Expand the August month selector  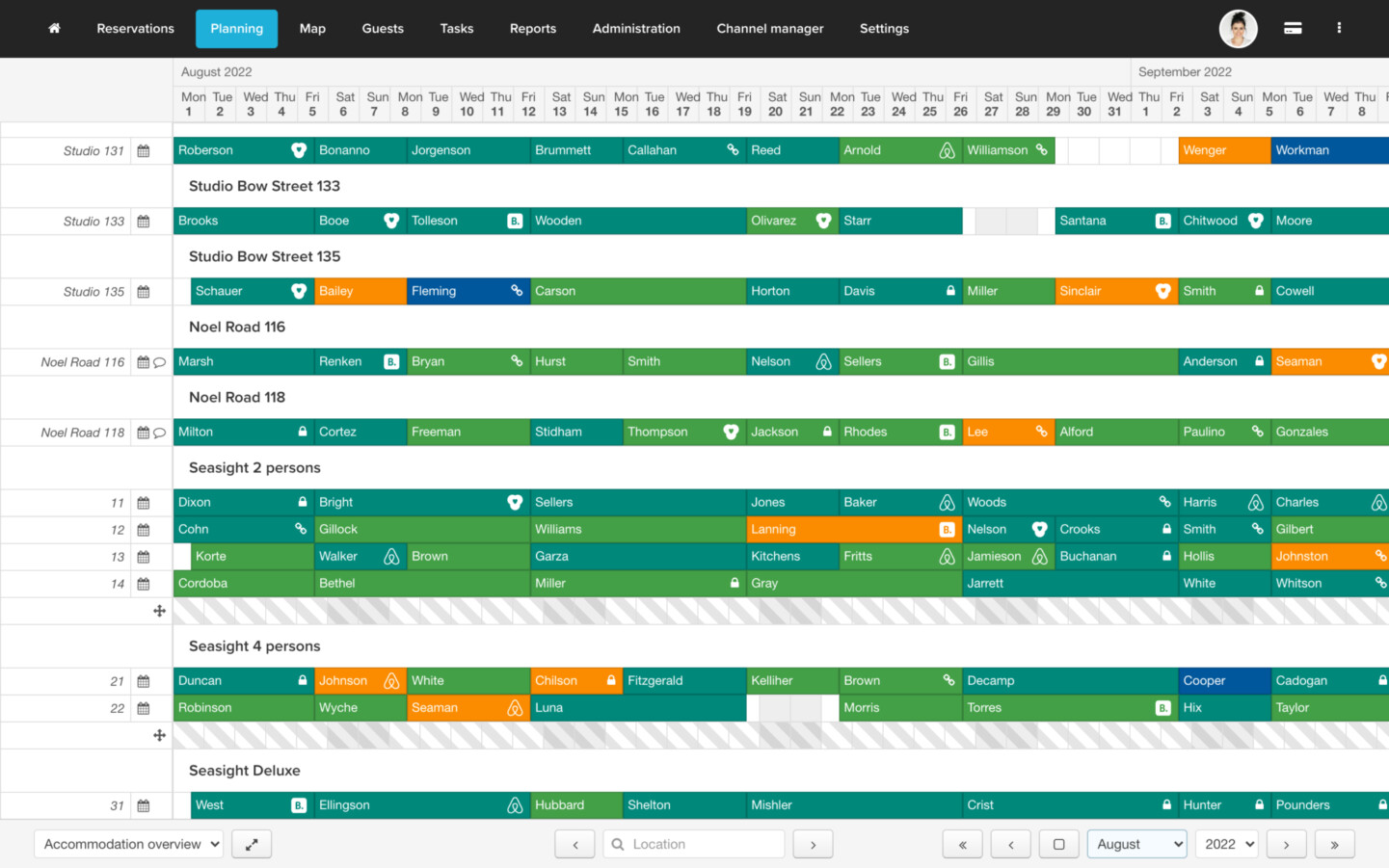pos(1137,844)
